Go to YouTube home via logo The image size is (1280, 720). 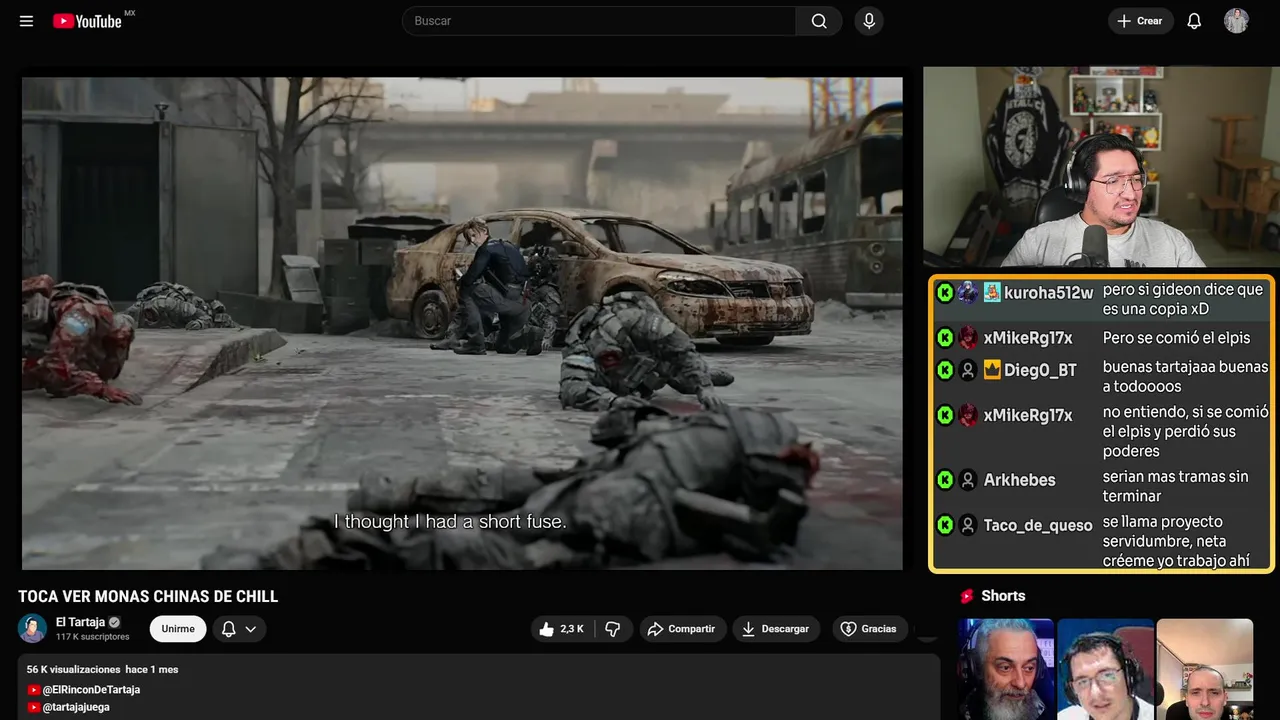[x=88, y=21]
